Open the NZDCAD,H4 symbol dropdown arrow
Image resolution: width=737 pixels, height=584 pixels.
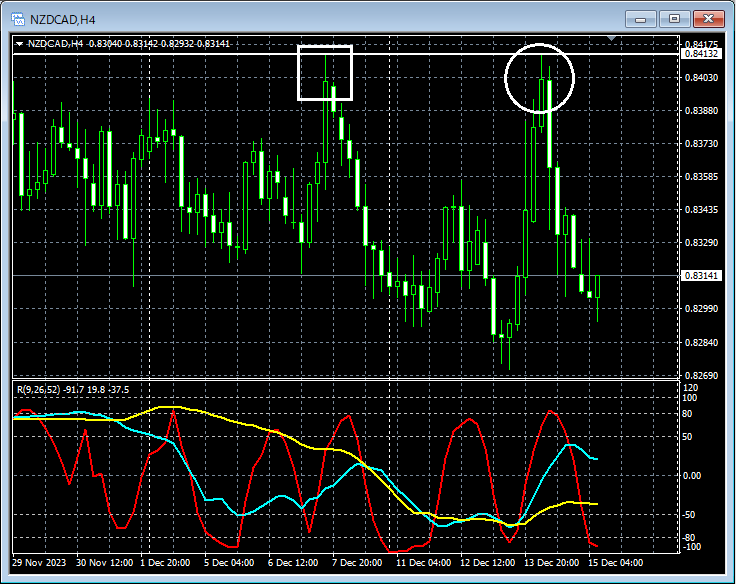[20, 44]
